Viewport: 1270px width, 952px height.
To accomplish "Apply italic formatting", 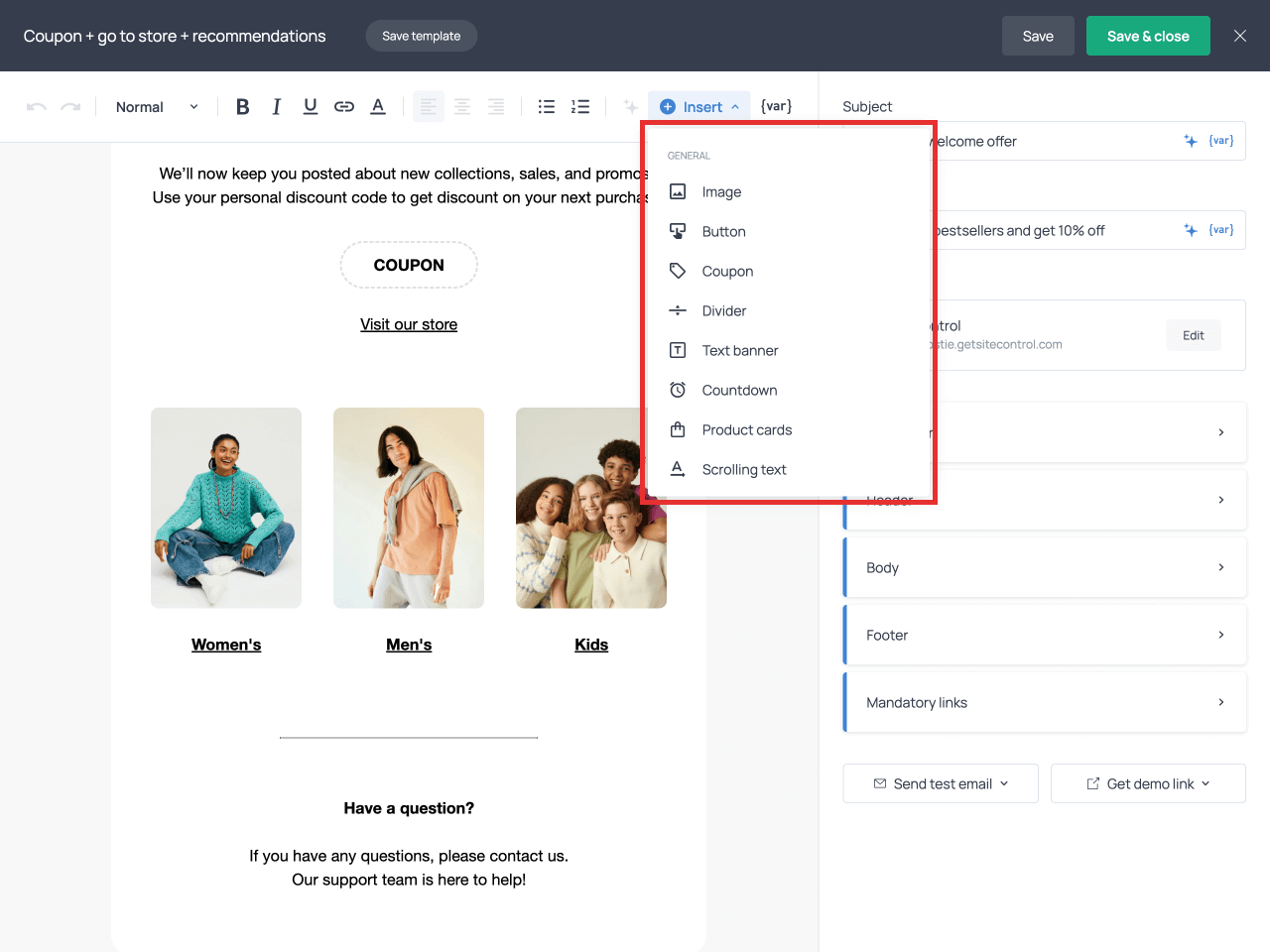I will (277, 107).
